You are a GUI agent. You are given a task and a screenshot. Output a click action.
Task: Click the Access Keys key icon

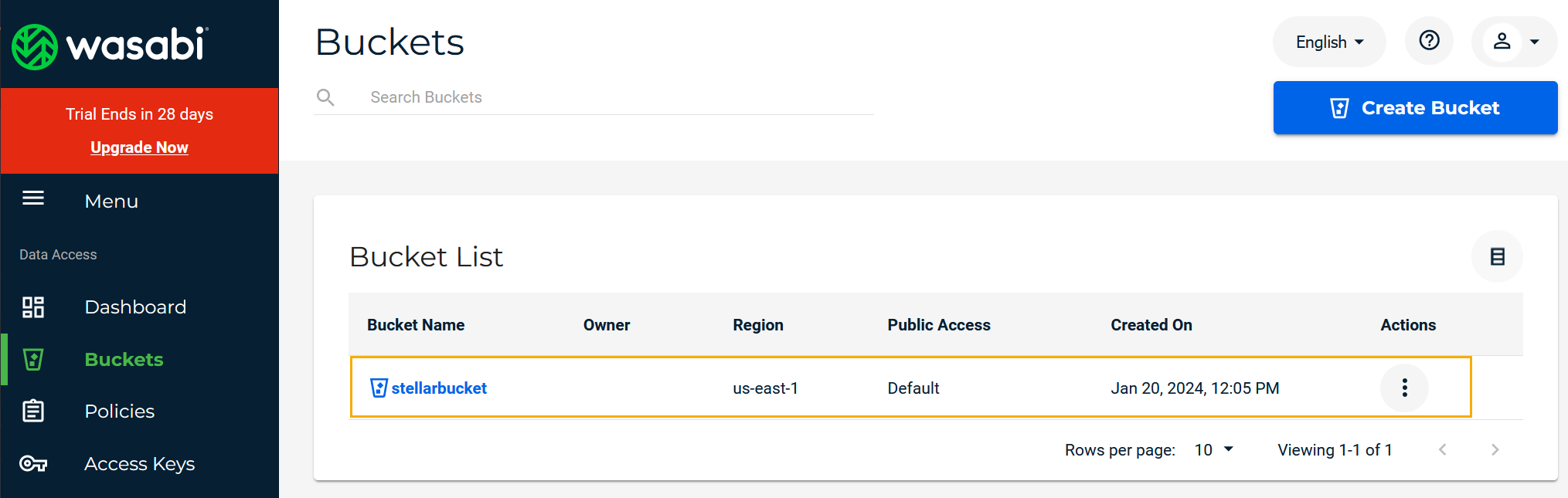tap(33, 463)
